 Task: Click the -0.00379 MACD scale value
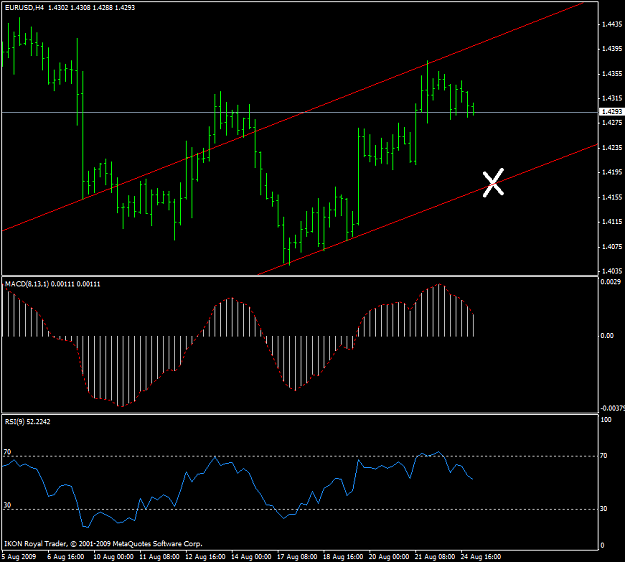tap(612, 408)
